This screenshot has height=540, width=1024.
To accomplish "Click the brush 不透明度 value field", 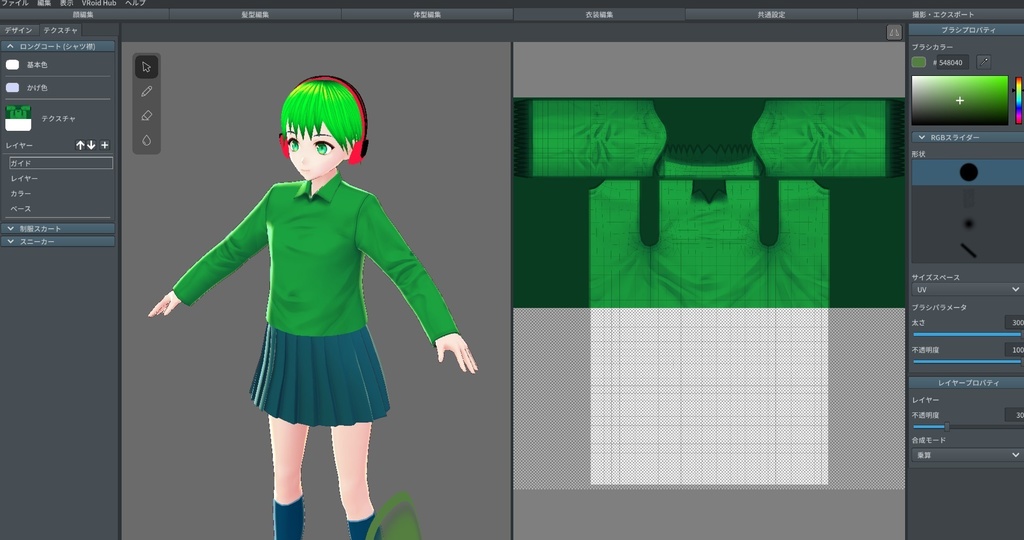I will click(x=1014, y=349).
